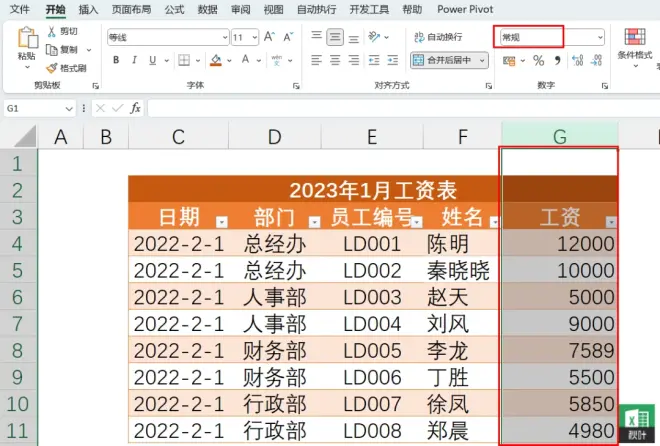660x446 pixels.
Task: Open the number format (常规) dropdown
Action: click(600, 37)
